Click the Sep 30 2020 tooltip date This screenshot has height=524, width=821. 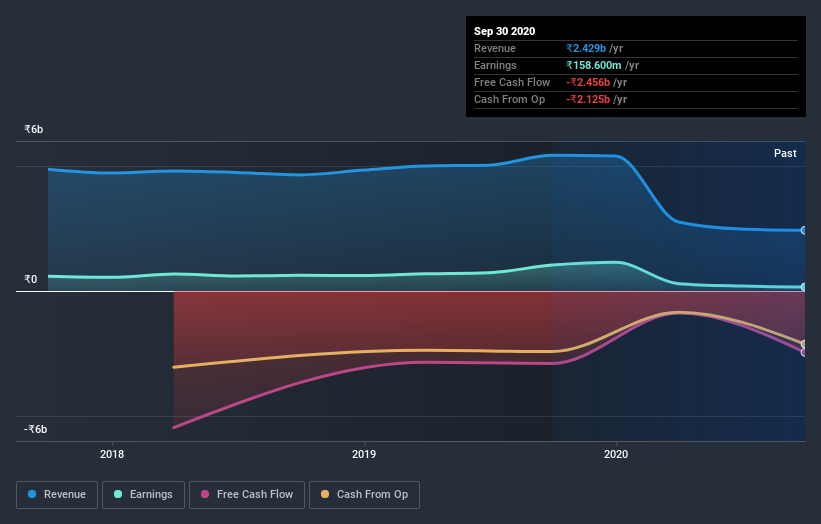click(504, 31)
